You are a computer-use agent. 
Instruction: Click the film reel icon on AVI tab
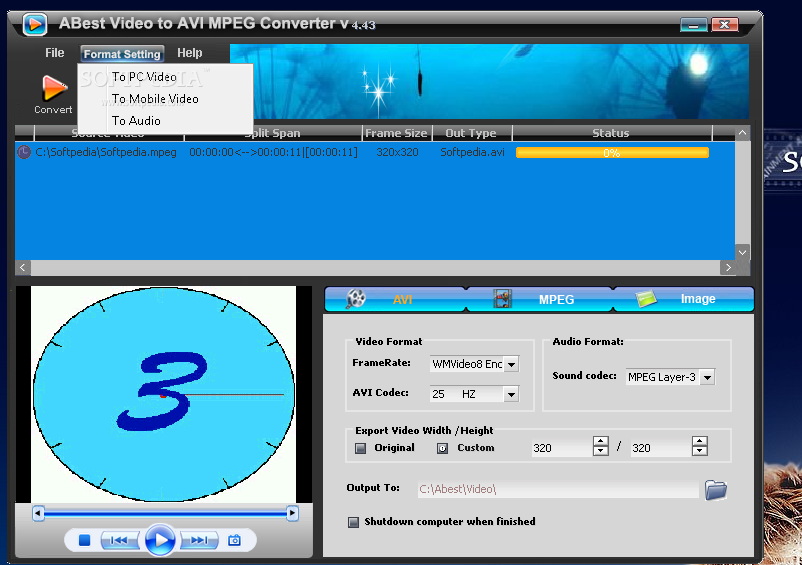tap(355, 299)
